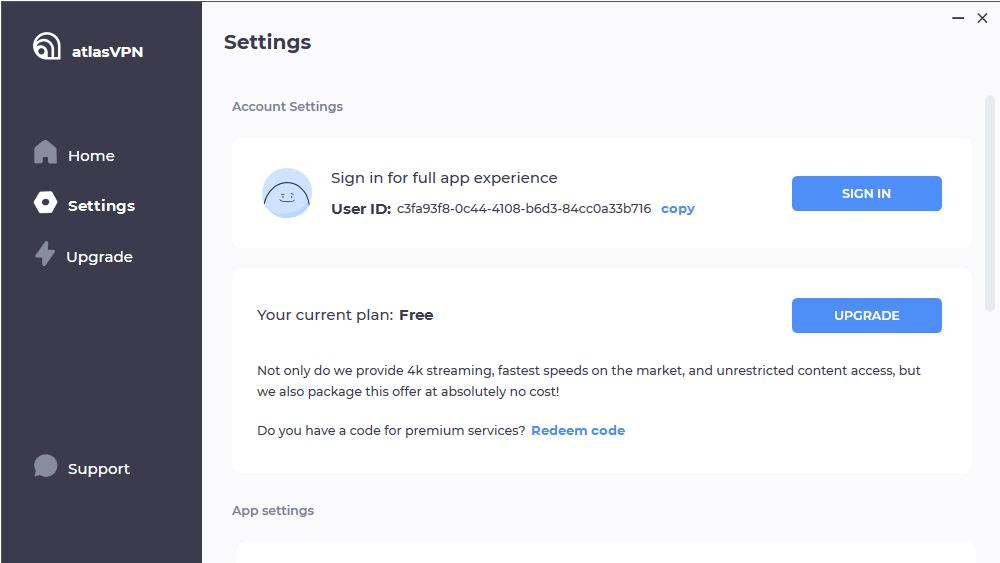Click the Settings hexagon icon
Screen dimensions: 1000x563
[x=45, y=203]
